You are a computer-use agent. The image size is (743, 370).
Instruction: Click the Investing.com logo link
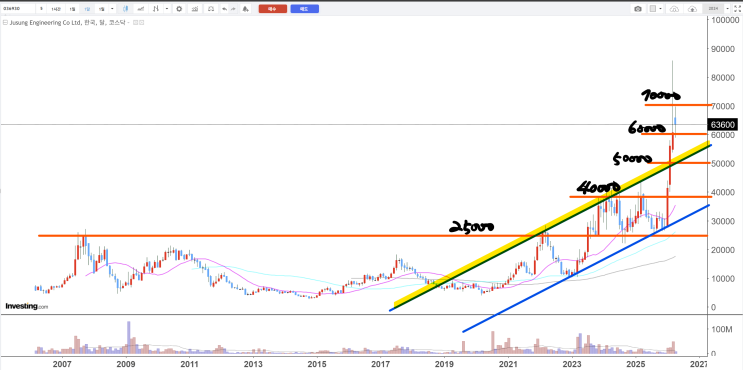pyautogui.click(x=27, y=306)
